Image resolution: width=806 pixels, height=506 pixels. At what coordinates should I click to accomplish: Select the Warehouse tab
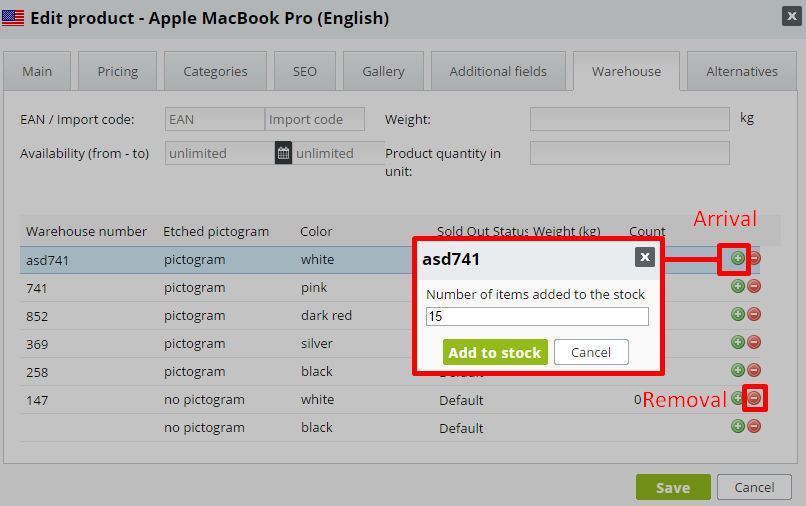pos(626,71)
